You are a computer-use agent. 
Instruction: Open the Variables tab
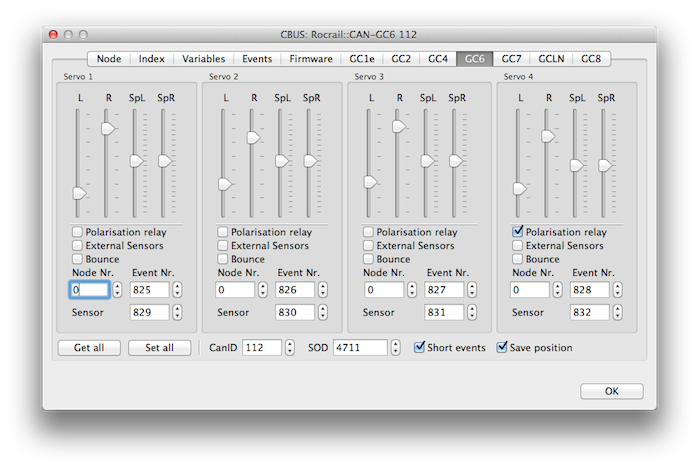click(203, 59)
